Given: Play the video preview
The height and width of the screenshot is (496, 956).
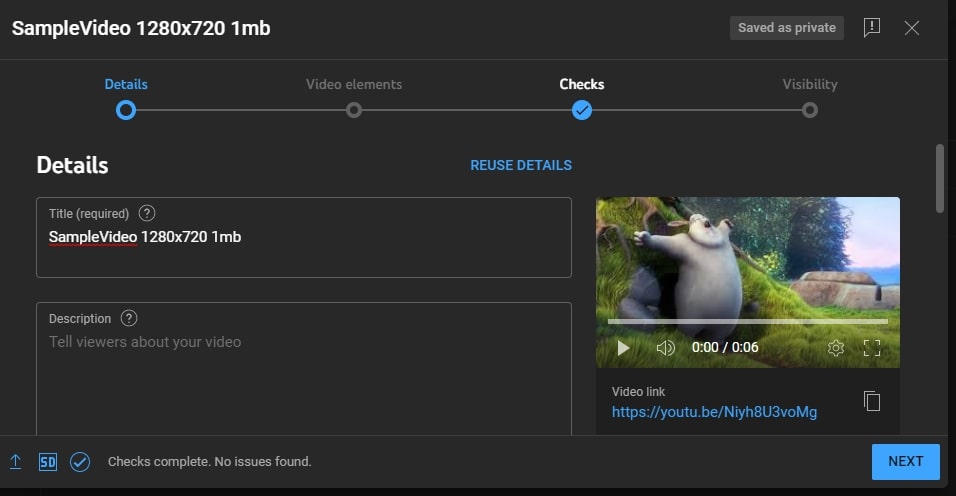Looking at the screenshot, I should point(623,347).
